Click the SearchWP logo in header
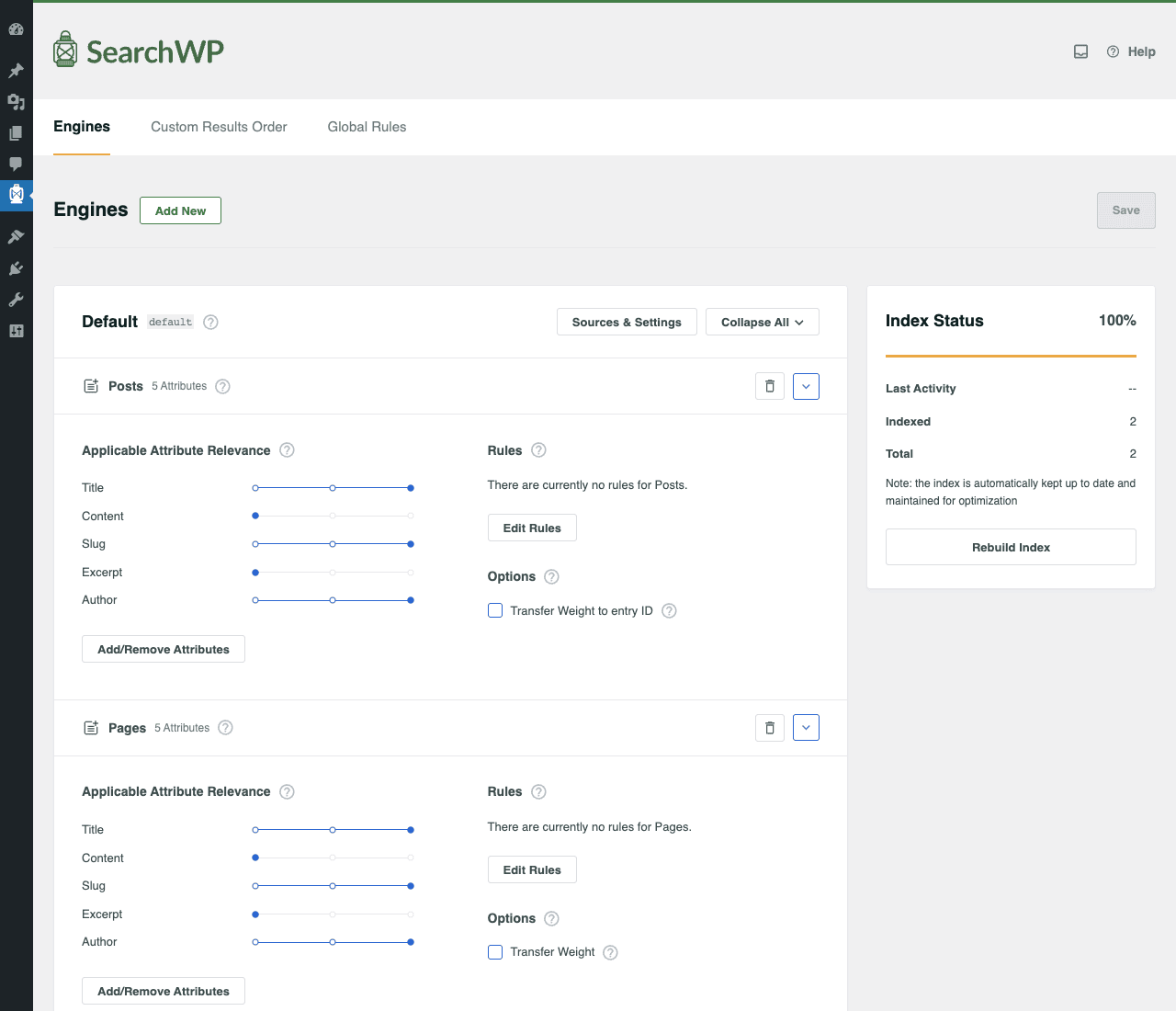1176x1011 pixels. [139, 51]
